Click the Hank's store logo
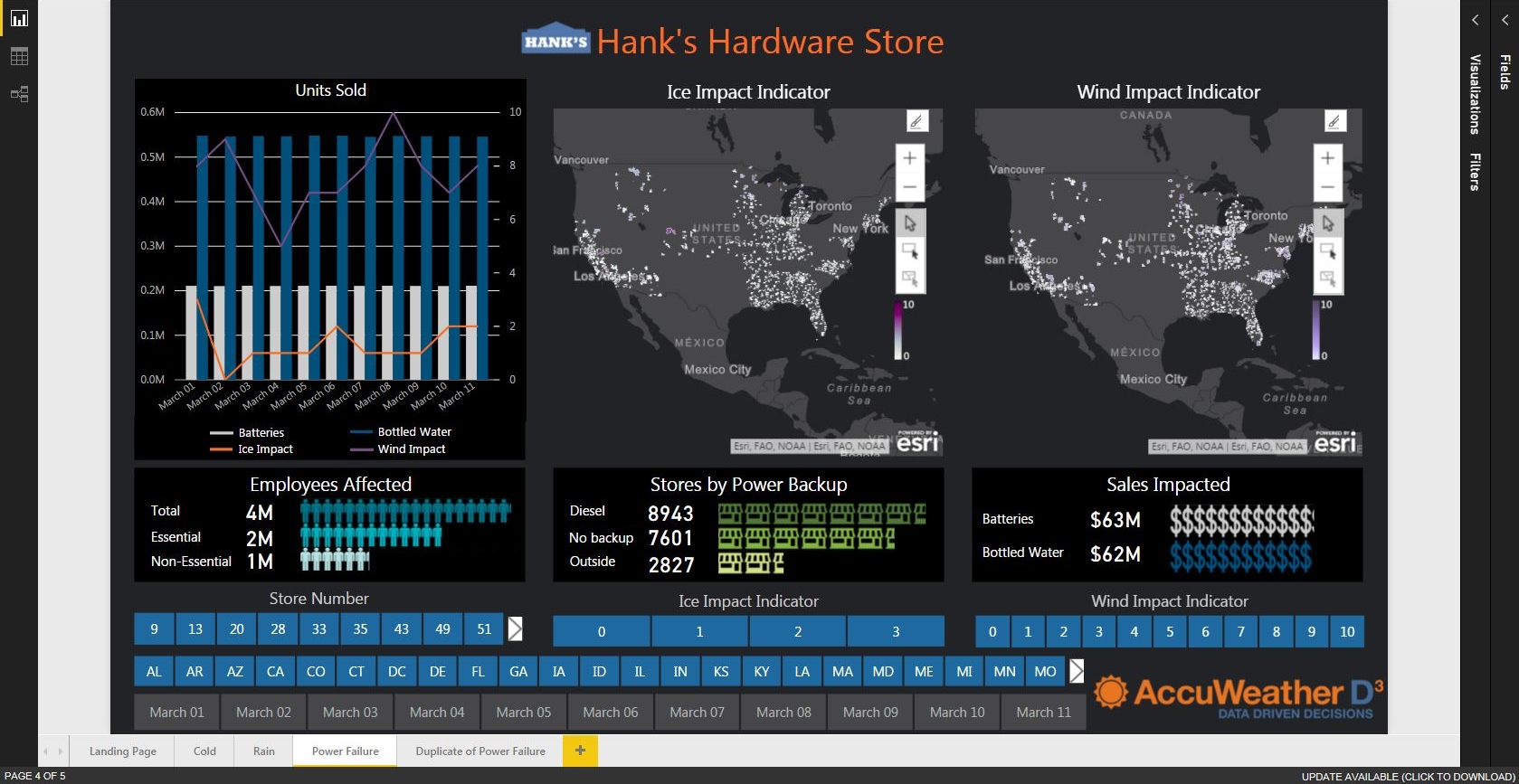 [555, 40]
